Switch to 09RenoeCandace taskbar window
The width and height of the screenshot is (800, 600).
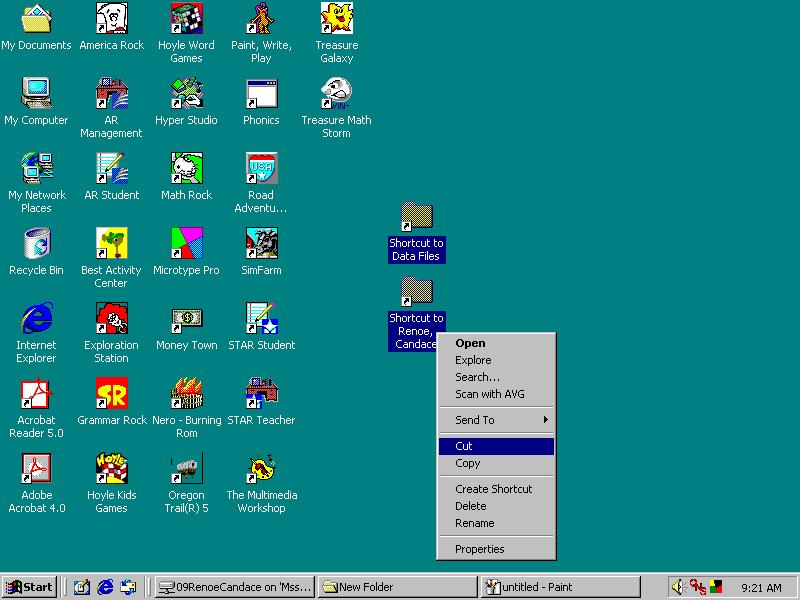pos(235,587)
